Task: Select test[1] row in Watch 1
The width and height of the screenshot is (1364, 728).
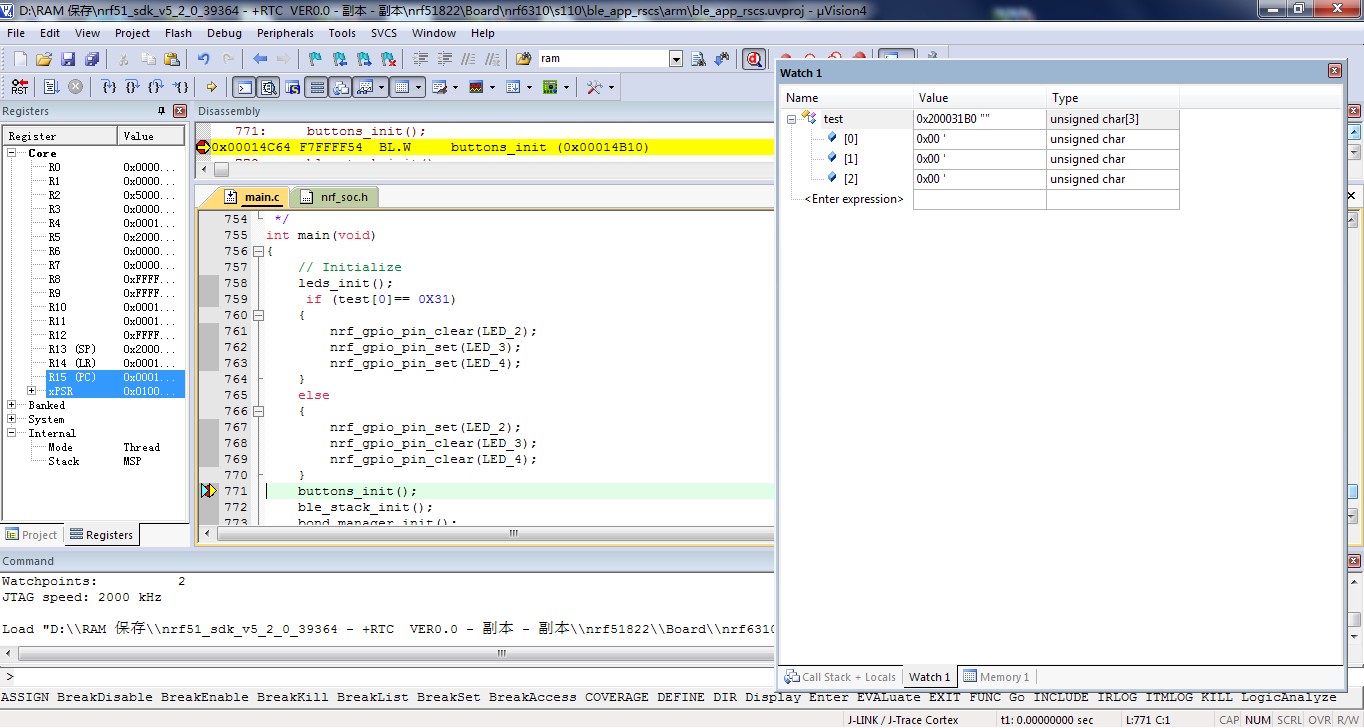Action: (982, 159)
